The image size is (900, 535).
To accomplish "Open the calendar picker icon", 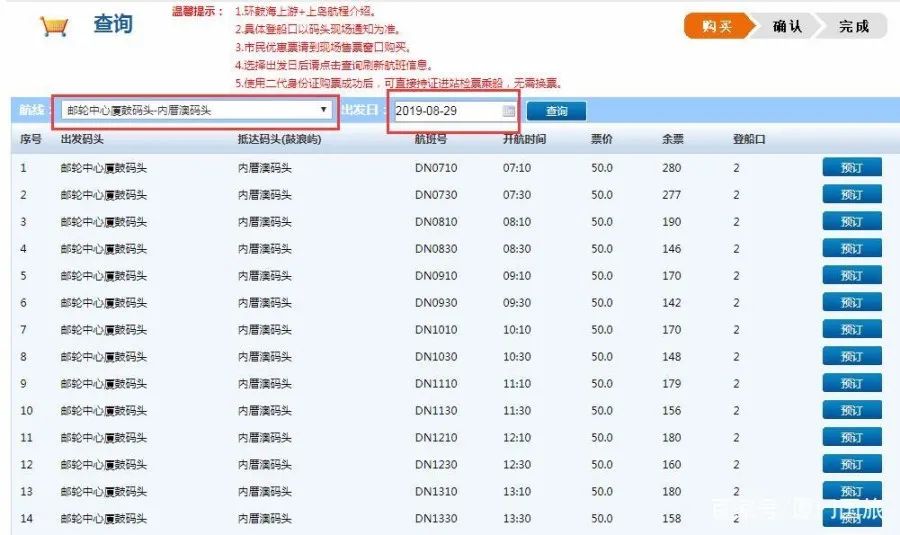I will (x=509, y=111).
